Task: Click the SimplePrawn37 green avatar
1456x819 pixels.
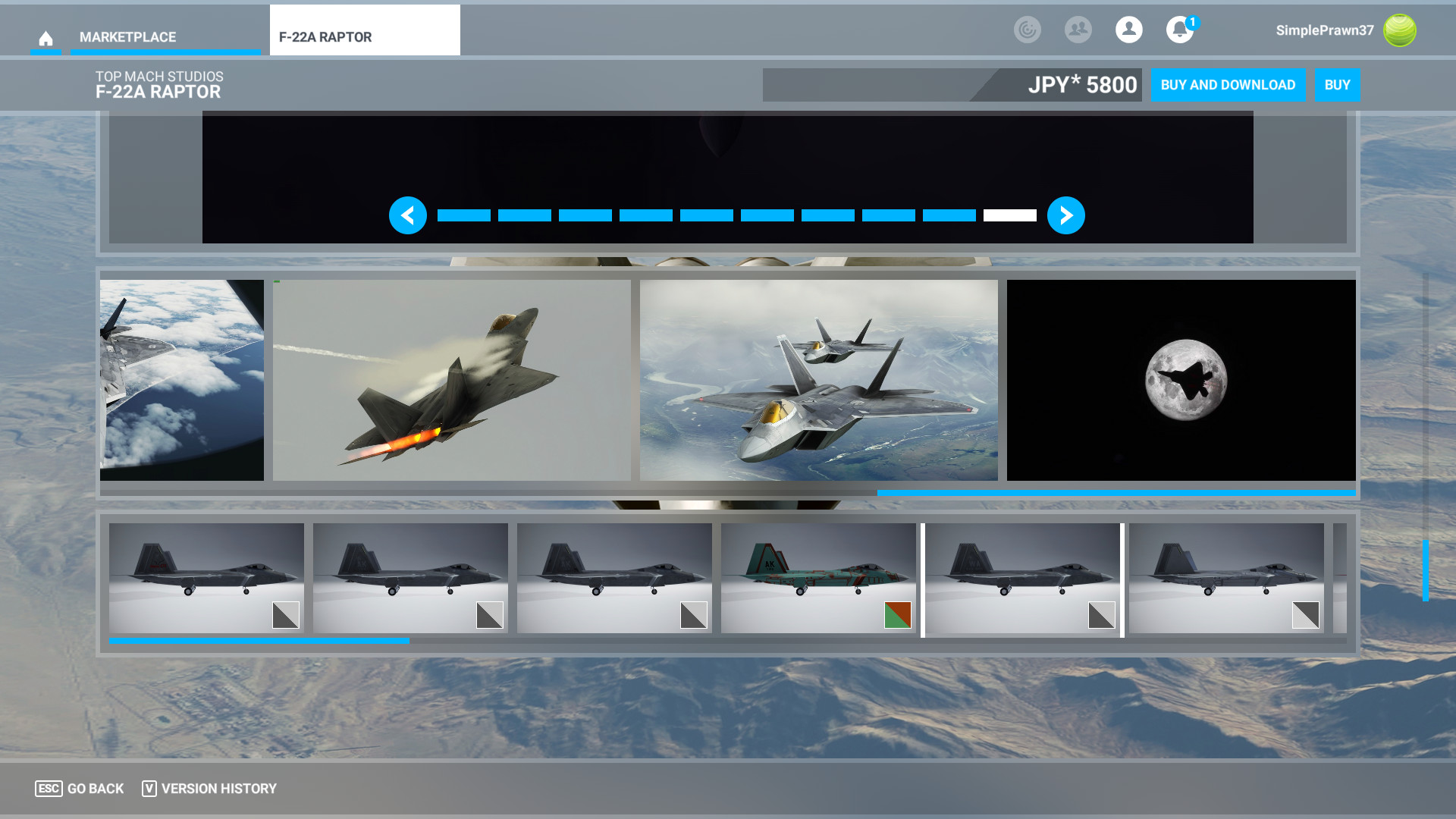Action: [x=1399, y=30]
